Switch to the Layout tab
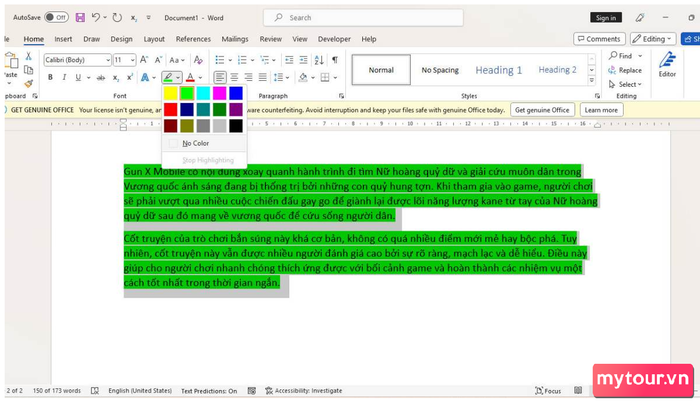 tap(154, 39)
